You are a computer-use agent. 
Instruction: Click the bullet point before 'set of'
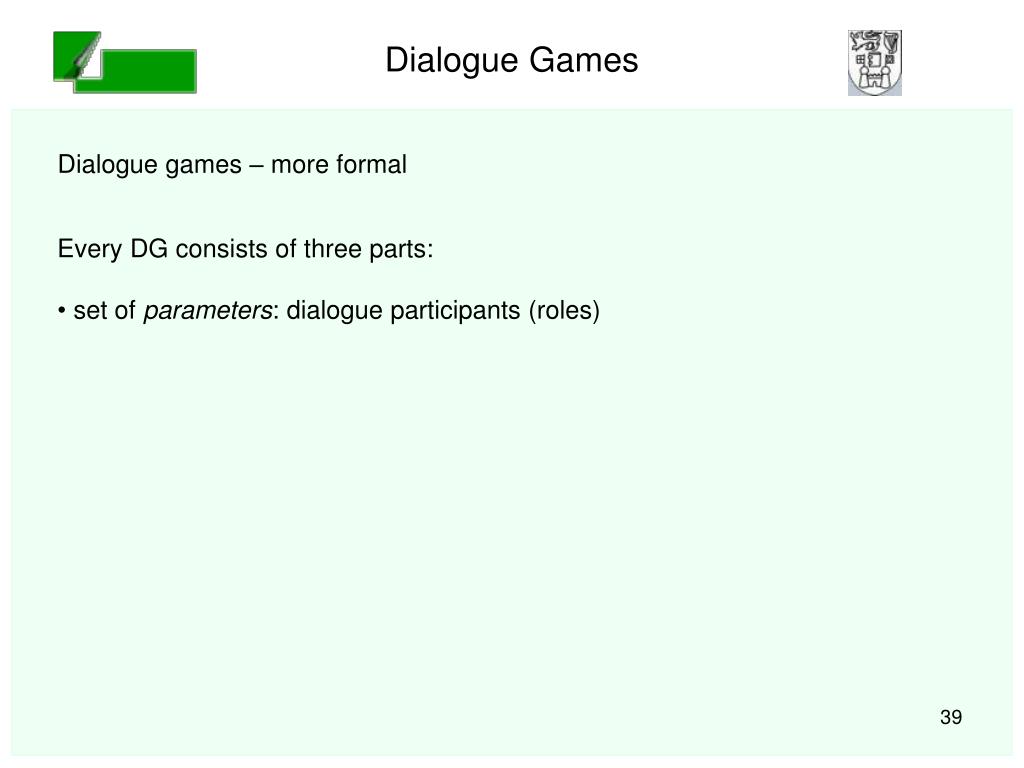[x=61, y=311]
